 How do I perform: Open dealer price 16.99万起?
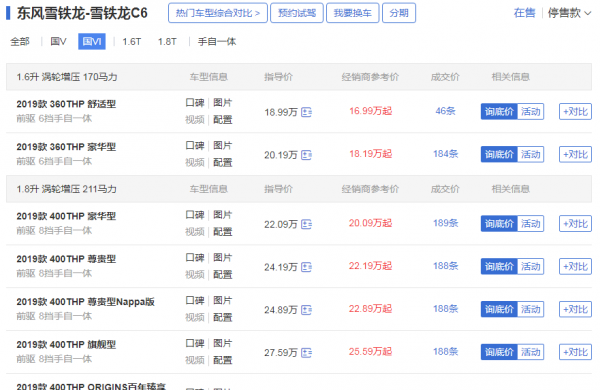point(370,111)
